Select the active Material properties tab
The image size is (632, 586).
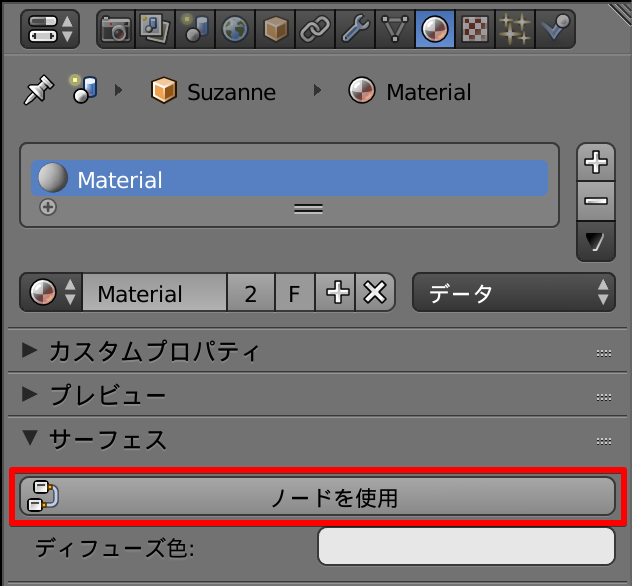[x=435, y=29]
